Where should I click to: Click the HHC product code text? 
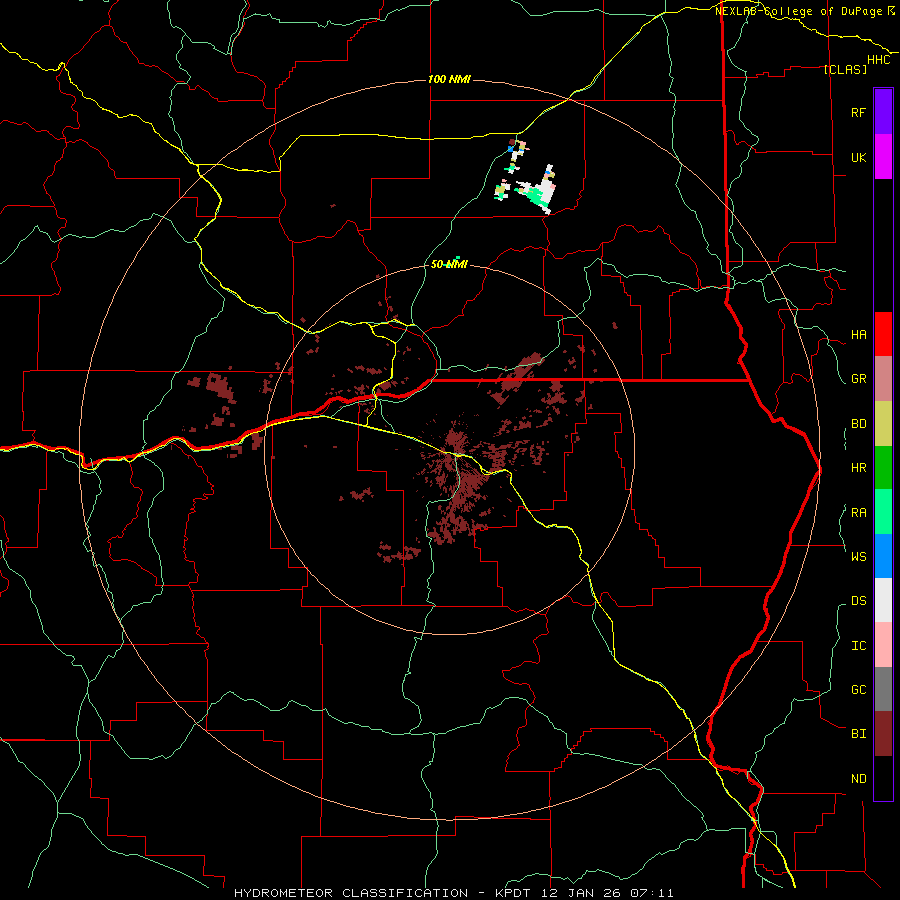pos(878,60)
